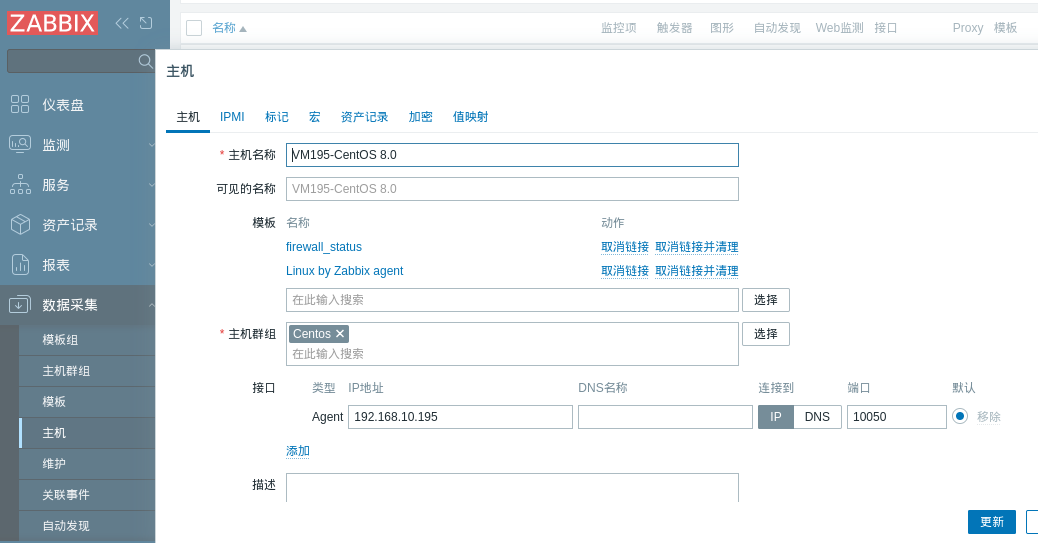Image resolution: width=1038 pixels, height=543 pixels.
Task: Switch to the IPMI tab
Action: pos(232,117)
